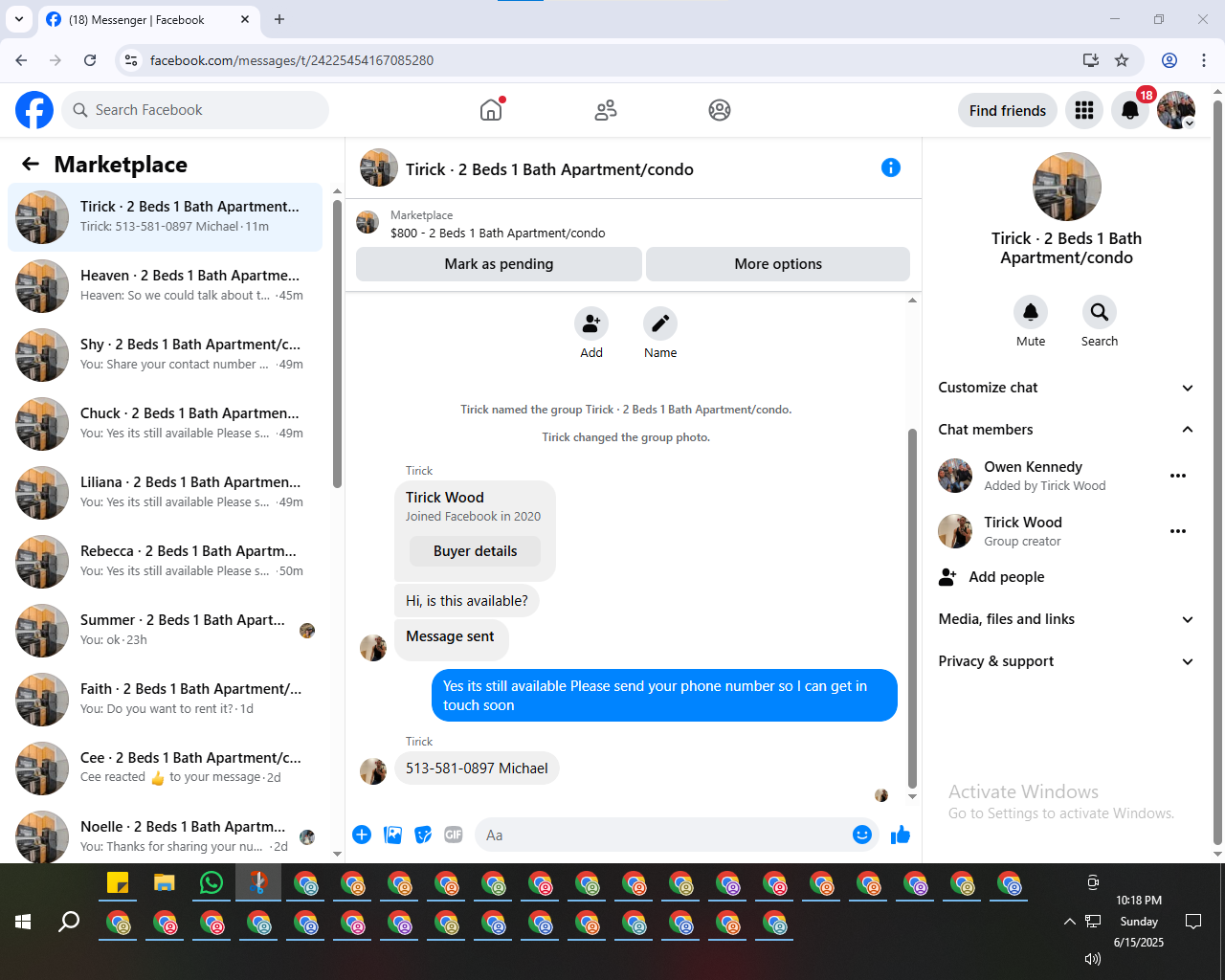The image size is (1225, 980).
Task: Open the GIF picker
Action: [454, 835]
